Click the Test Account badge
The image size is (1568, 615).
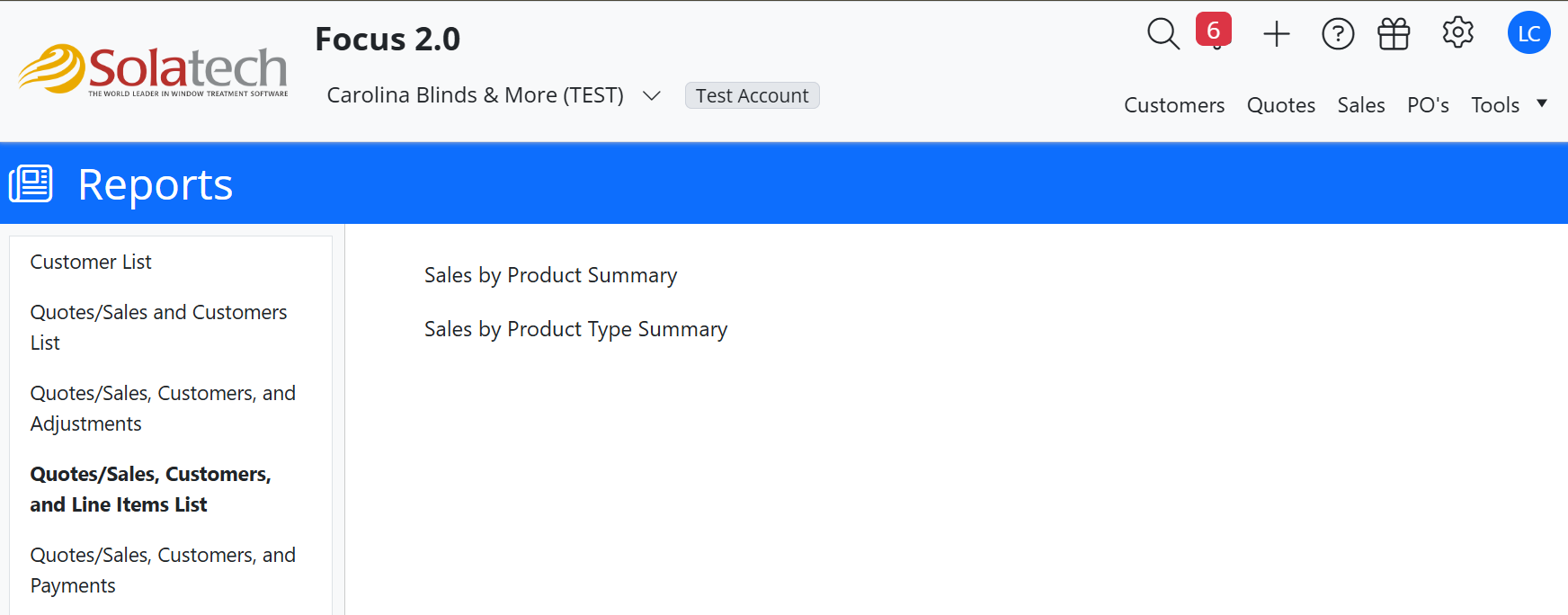point(752,95)
